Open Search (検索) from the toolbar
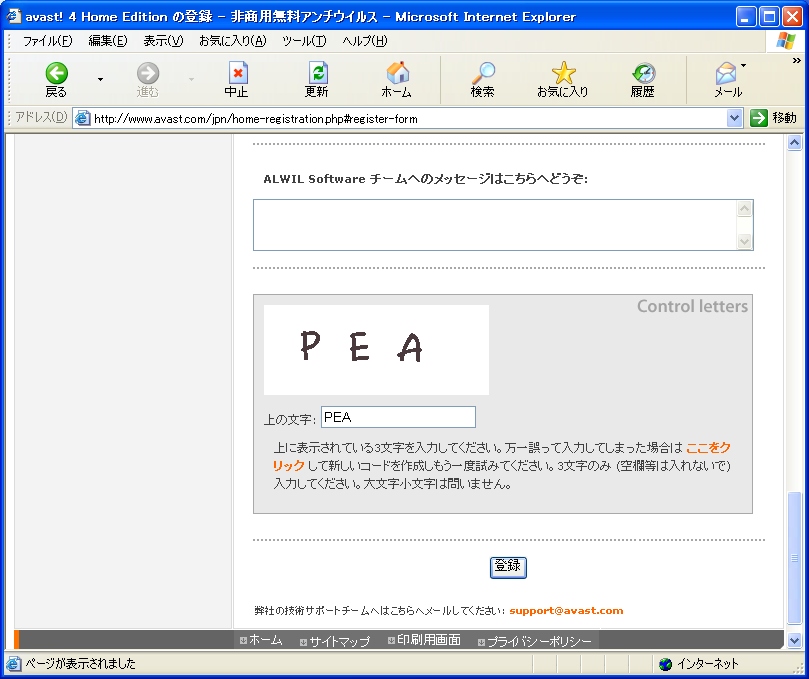Image resolution: width=809 pixels, height=679 pixels. pyautogui.click(x=483, y=80)
